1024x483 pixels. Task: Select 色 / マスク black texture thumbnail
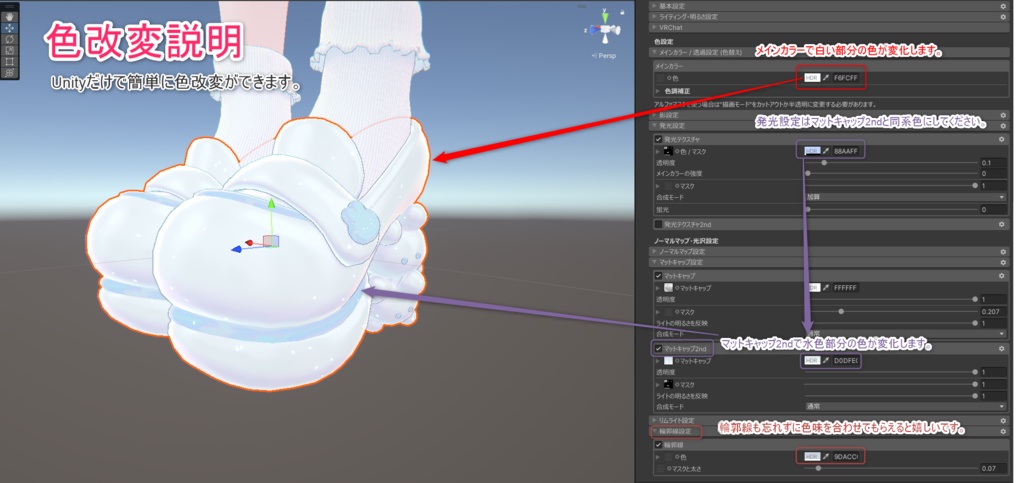pyautogui.click(x=668, y=151)
